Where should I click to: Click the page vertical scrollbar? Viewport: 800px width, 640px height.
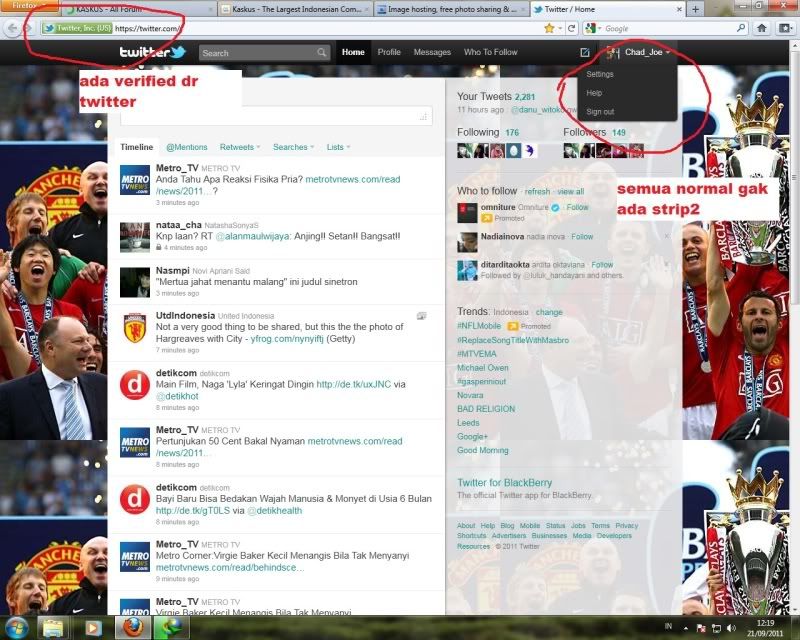pyautogui.click(x=794, y=179)
